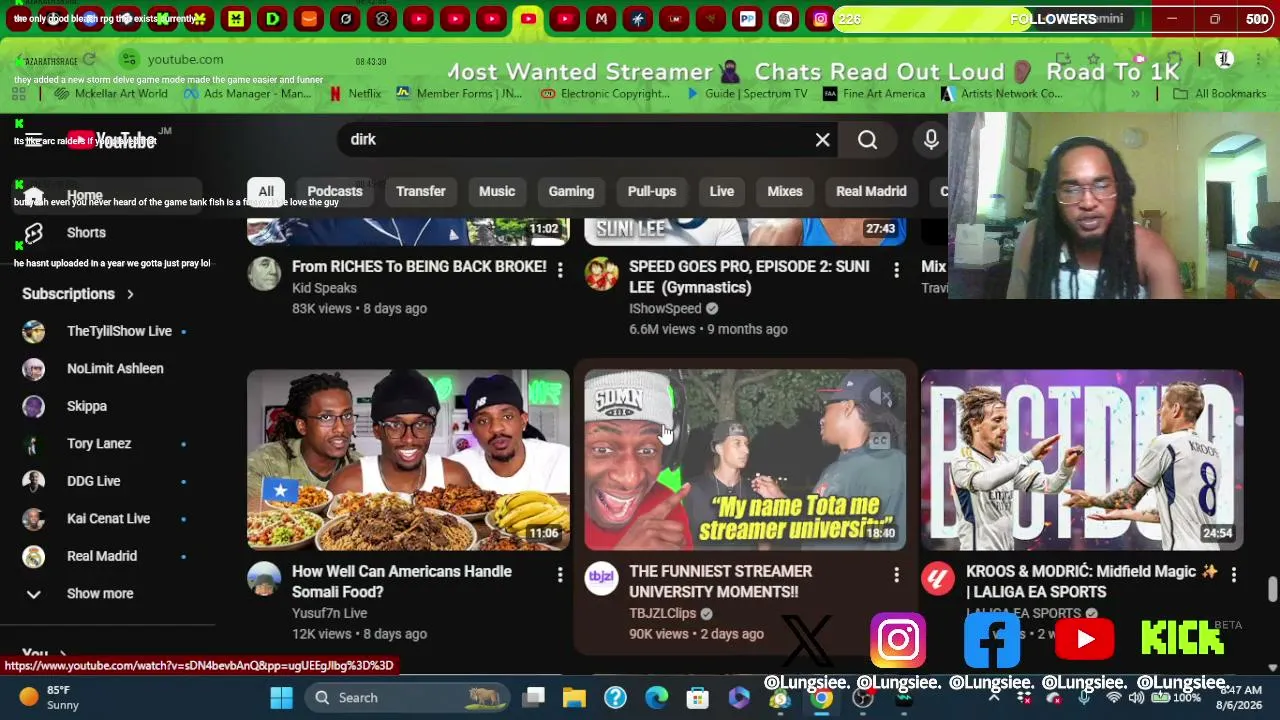This screenshot has width=1280, height=720.
Task: Open Kid Speaks channel avatar
Action: click(x=264, y=273)
